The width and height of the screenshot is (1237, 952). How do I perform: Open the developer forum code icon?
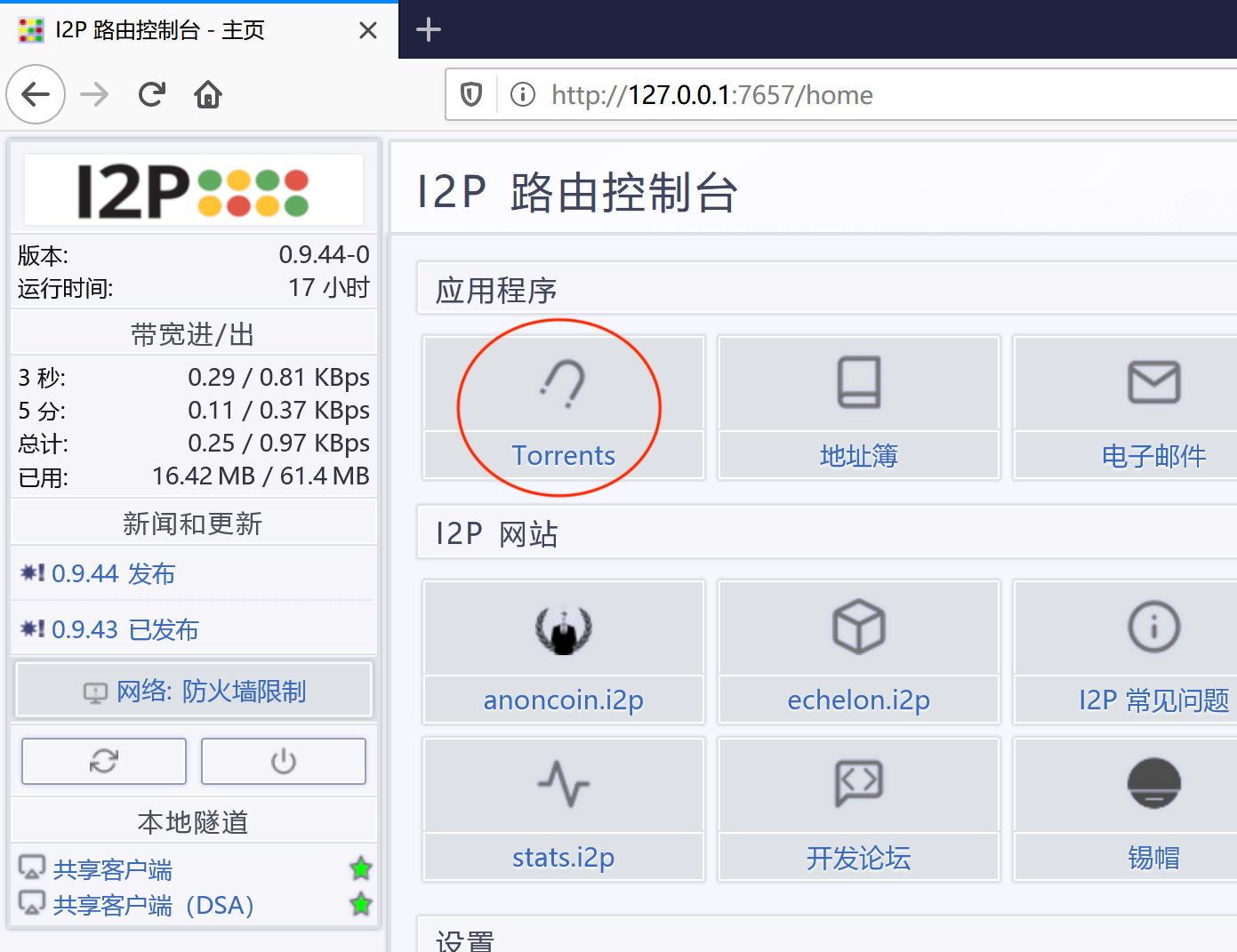(858, 784)
